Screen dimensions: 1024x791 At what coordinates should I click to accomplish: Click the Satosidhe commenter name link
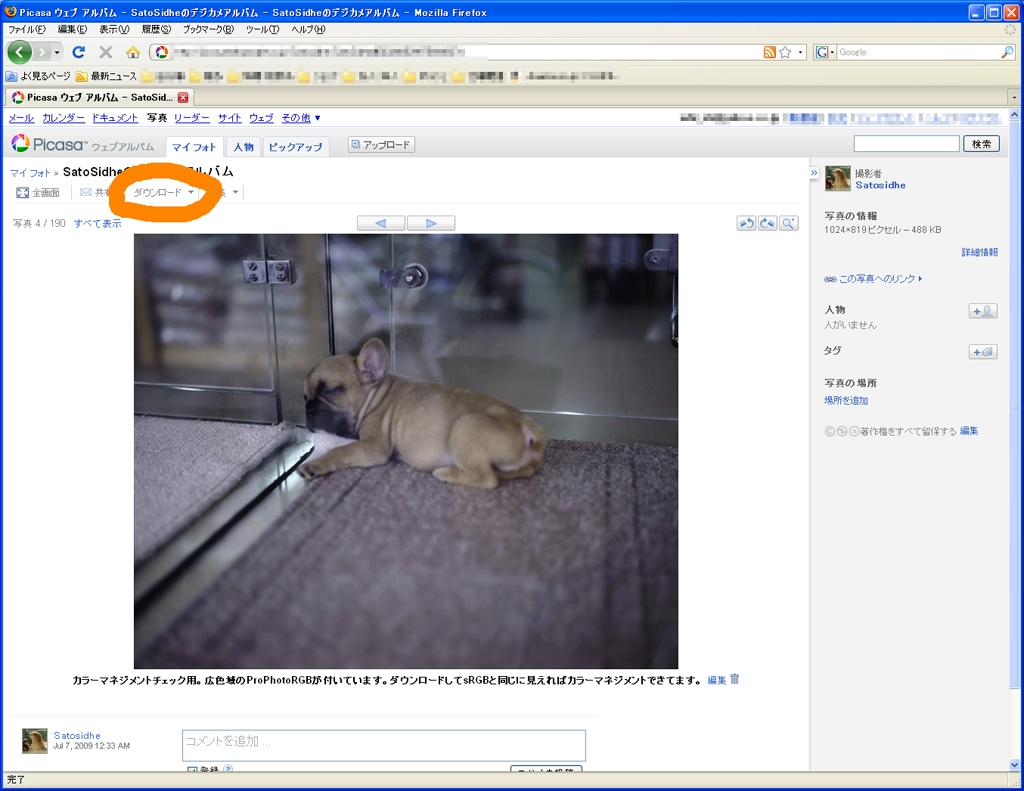click(77, 735)
